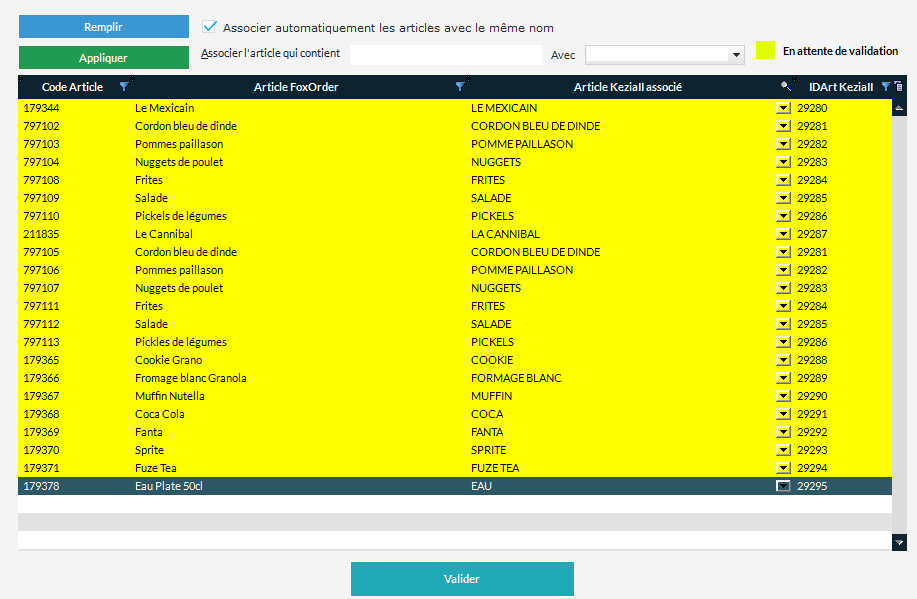The image size is (917, 599).
Task: Click the scroll down arrow of the table
Action: click(x=899, y=541)
